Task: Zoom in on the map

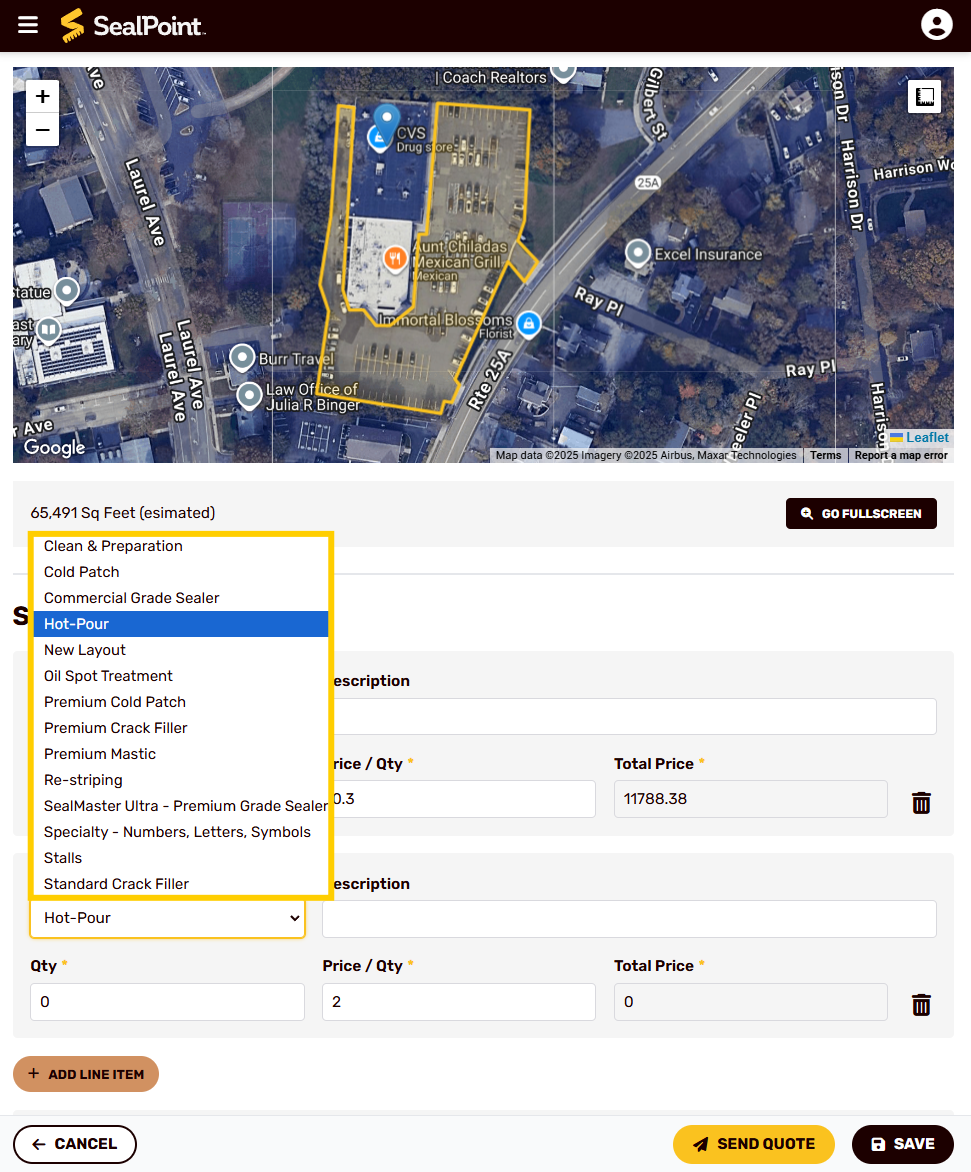Action: coord(43,96)
